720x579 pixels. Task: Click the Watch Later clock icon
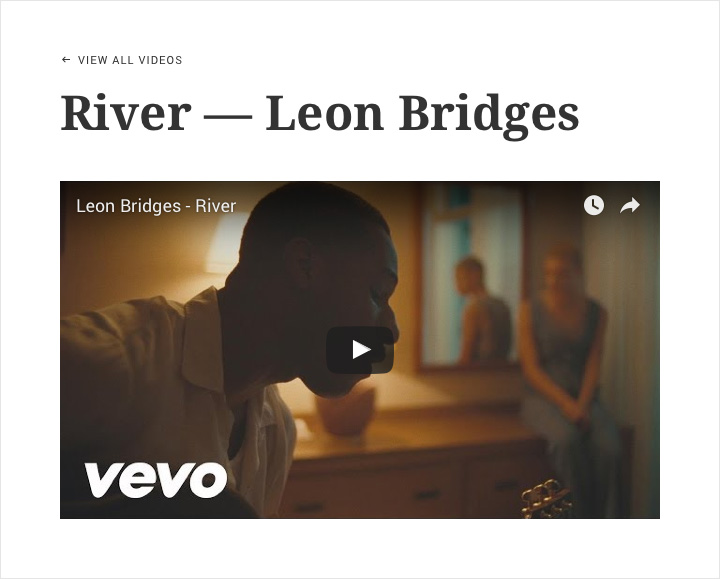click(x=594, y=205)
